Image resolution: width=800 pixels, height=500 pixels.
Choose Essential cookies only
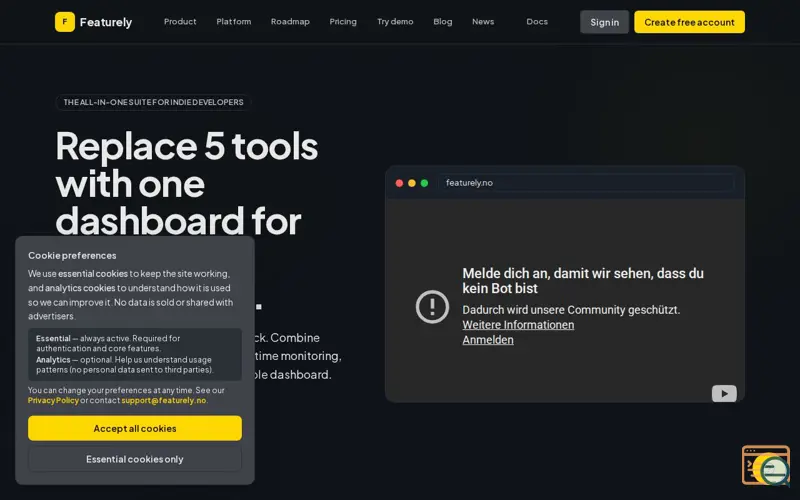pos(135,459)
